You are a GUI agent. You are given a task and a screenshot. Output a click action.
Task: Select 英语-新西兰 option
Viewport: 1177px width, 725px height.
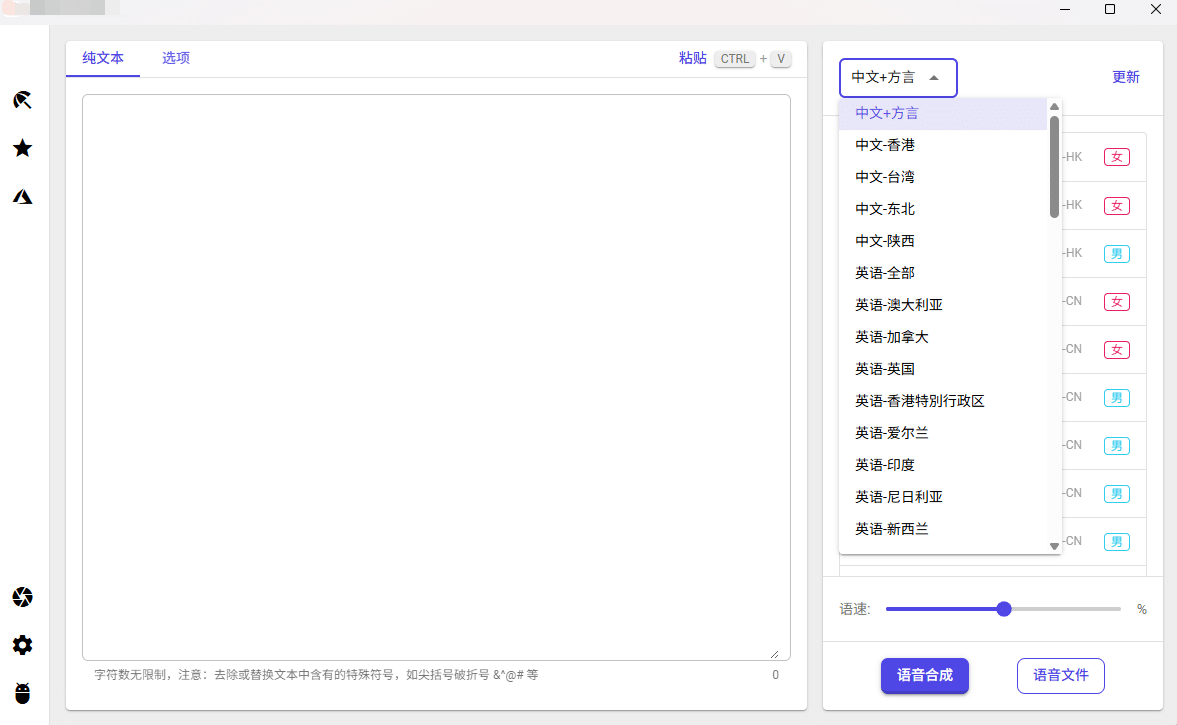[943, 529]
